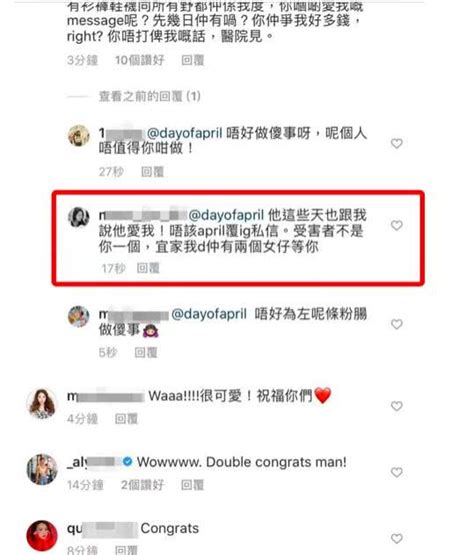The width and height of the screenshot is (474, 555).
Task: Reply to the top 3分鐘 comment
Action: [x=193, y=60]
